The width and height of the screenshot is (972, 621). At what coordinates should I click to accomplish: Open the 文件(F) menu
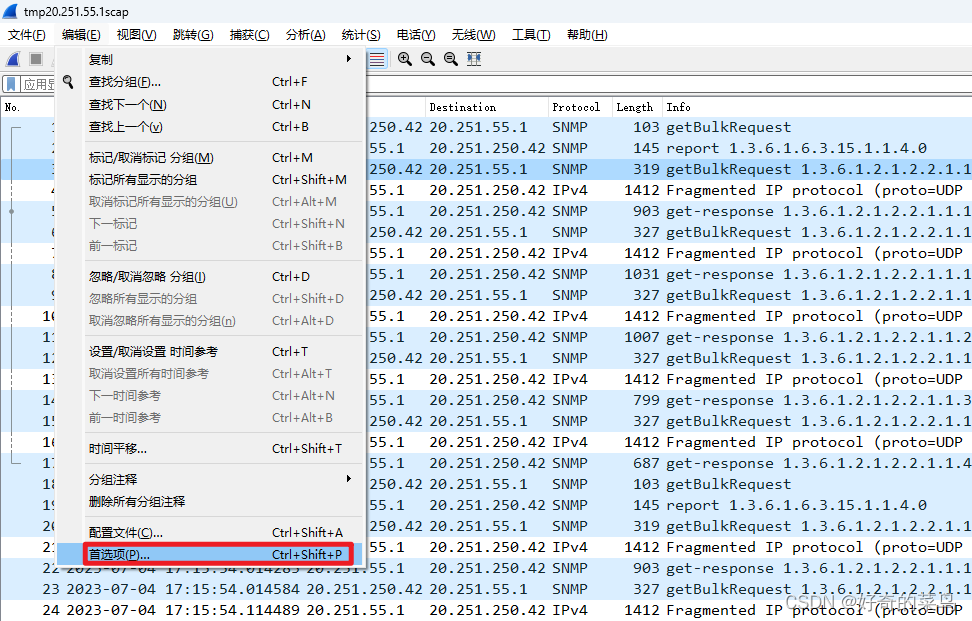click(x=27, y=35)
